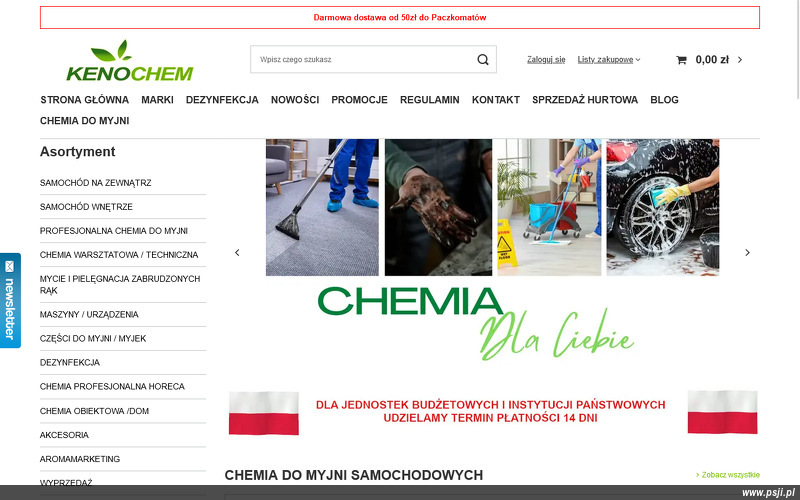Open the newsletter side tab
This screenshot has height=500, width=800.
pos(10,301)
